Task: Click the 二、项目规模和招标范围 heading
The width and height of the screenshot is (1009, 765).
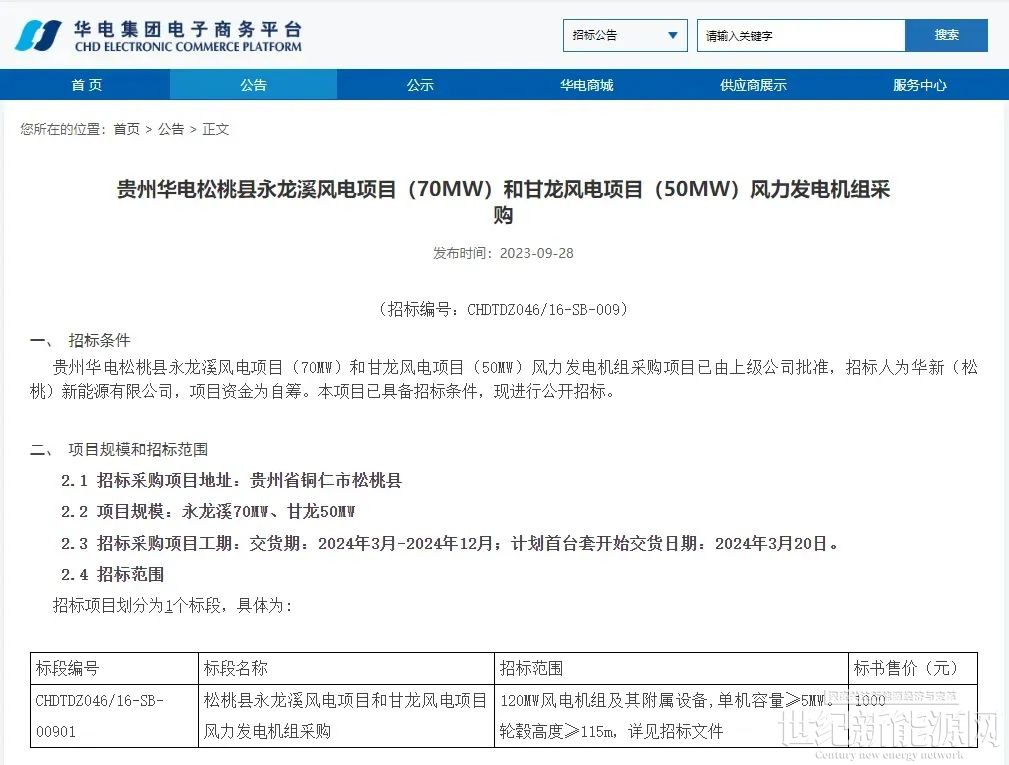Action: 119,450
